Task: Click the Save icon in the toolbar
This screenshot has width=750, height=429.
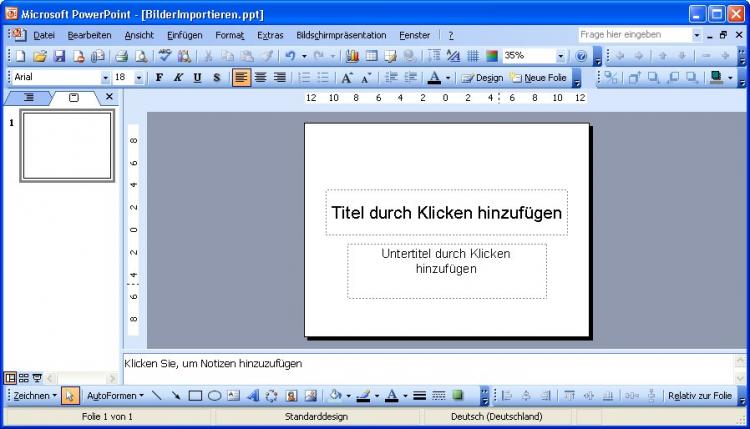Action: coord(58,57)
